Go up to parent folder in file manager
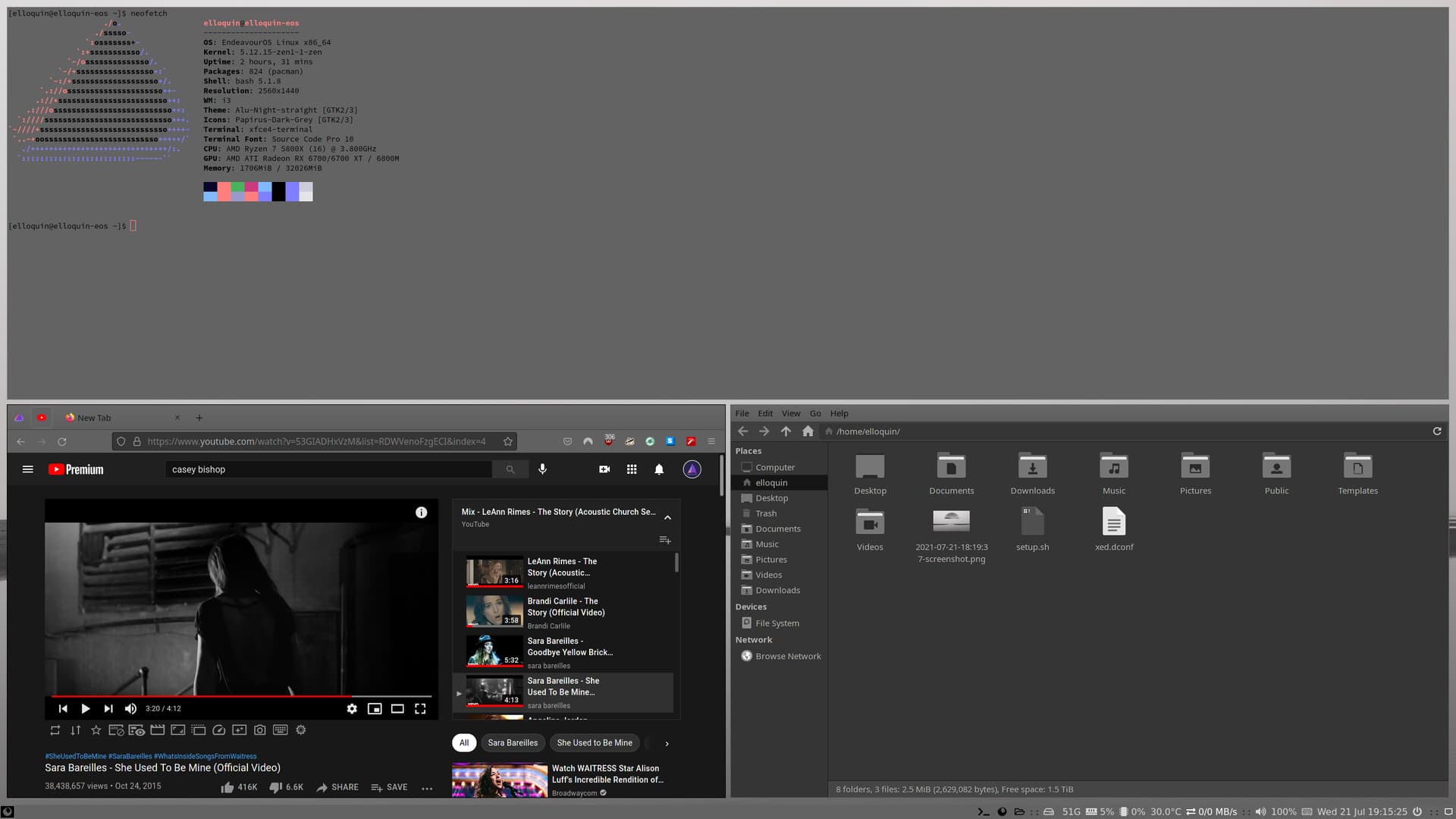Viewport: 1456px width, 819px height. coord(786,431)
